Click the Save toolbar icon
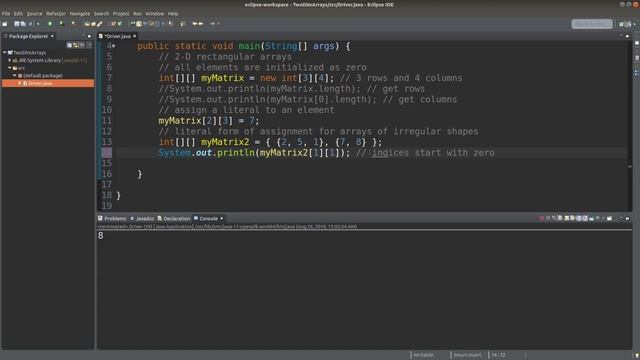Viewport: 640px width, 360px height. [17, 24]
